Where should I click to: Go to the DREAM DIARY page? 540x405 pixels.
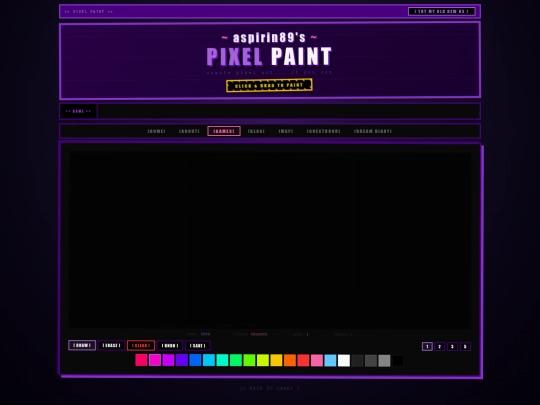(373, 131)
